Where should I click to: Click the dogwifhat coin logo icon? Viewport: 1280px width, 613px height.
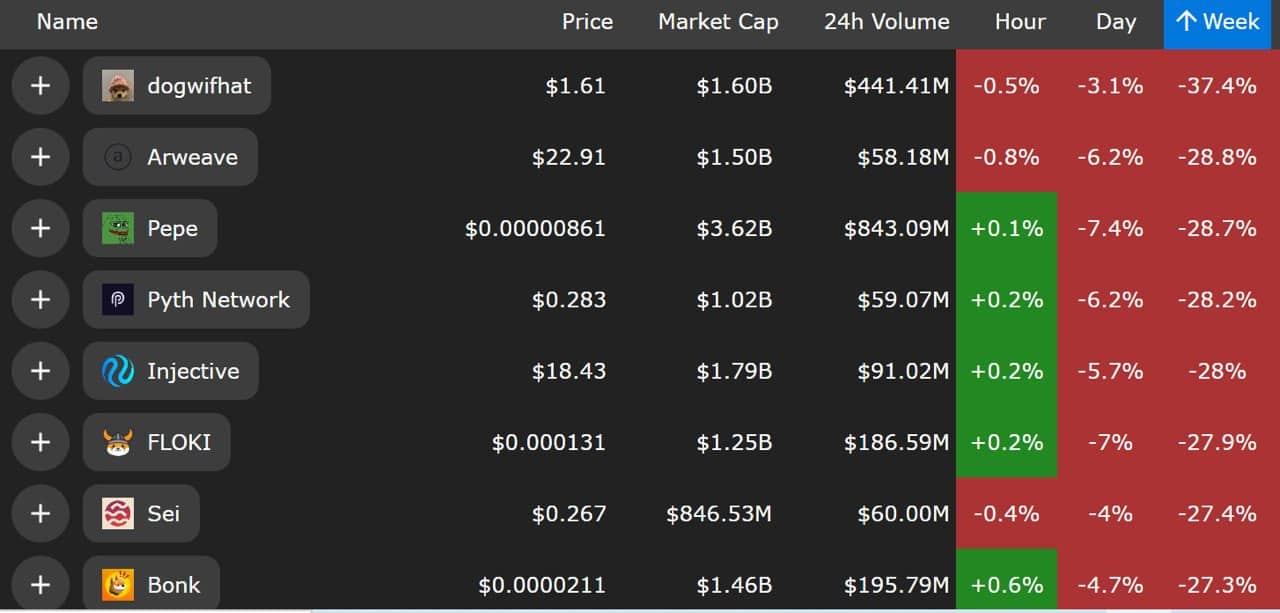[x=118, y=86]
